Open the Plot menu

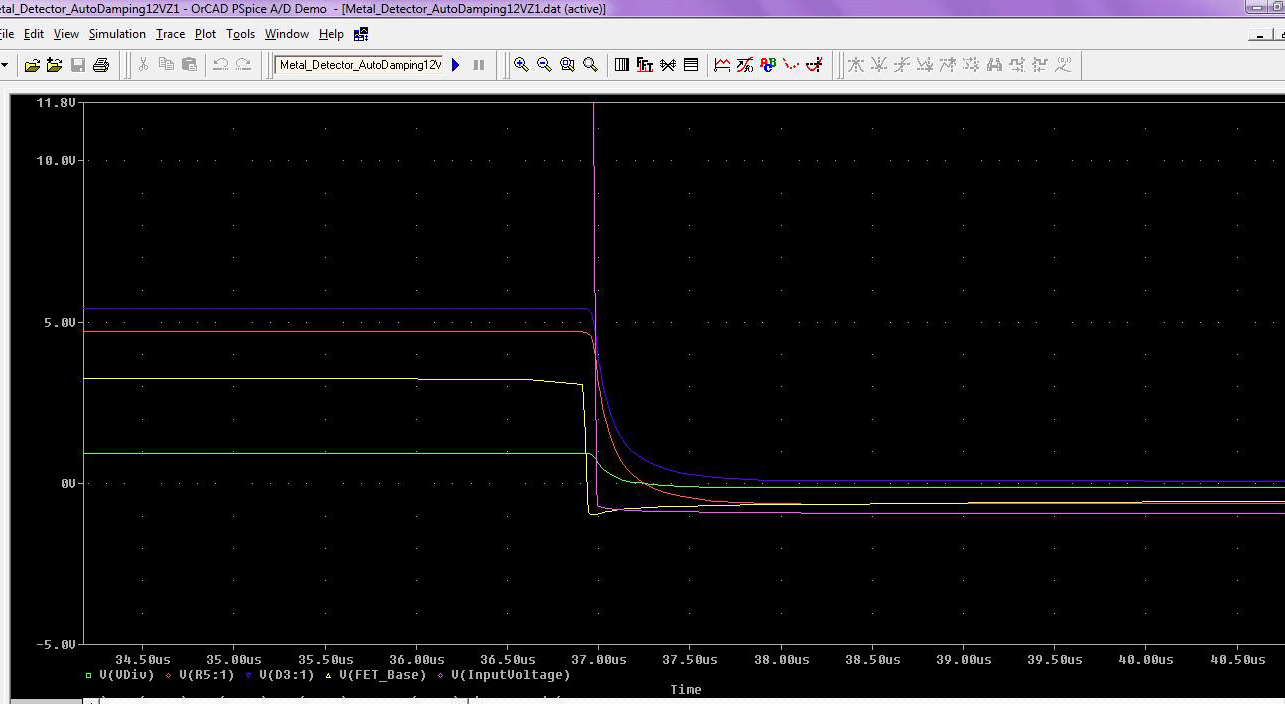coord(205,34)
